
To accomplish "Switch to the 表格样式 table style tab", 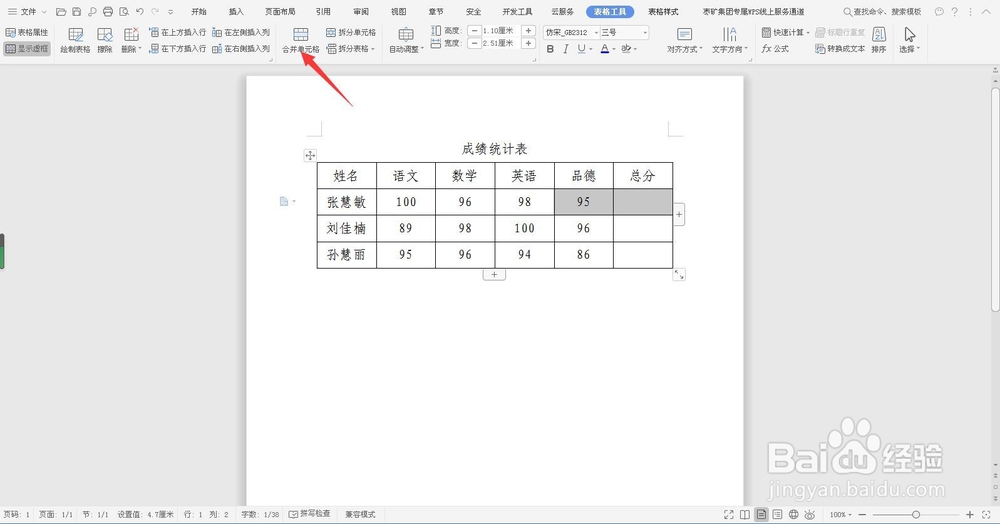I will tap(663, 11).
